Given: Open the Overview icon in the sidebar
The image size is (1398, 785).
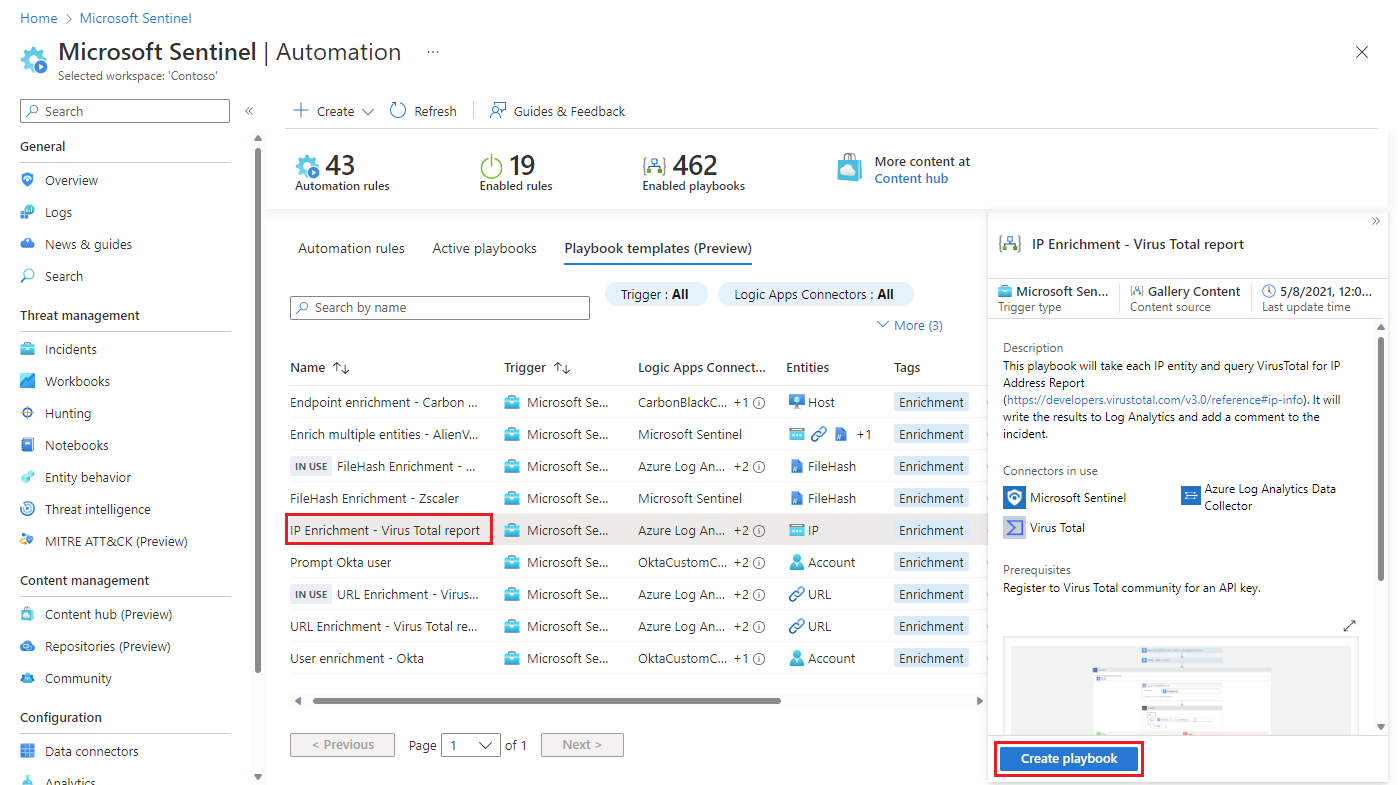Looking at the screenshot, I should [x=27, y=180].
